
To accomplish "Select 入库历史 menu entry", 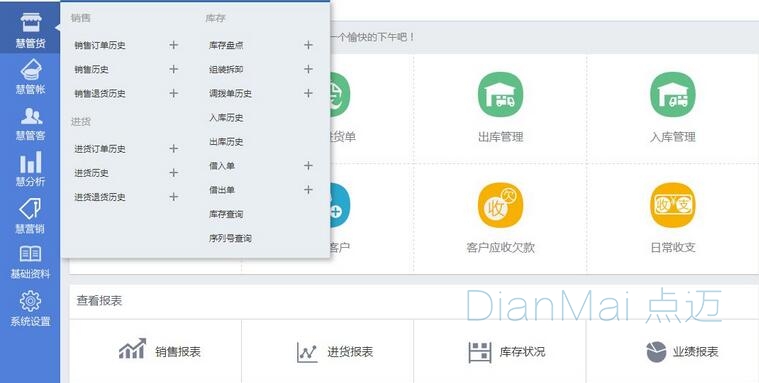I will tap(226, 118).
